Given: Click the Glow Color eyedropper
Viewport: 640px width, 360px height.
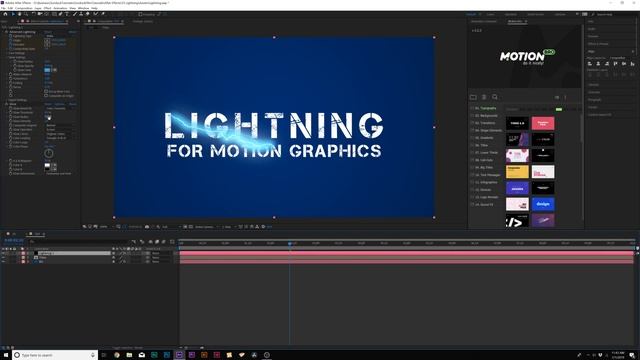Looking at the screenshot, I should (55, 70).
